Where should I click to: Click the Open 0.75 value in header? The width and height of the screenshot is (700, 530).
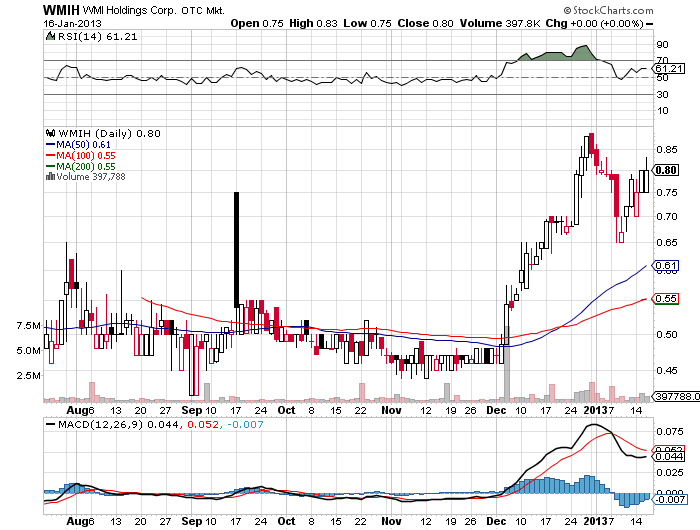pyautogui.click(x=257, y=23)
